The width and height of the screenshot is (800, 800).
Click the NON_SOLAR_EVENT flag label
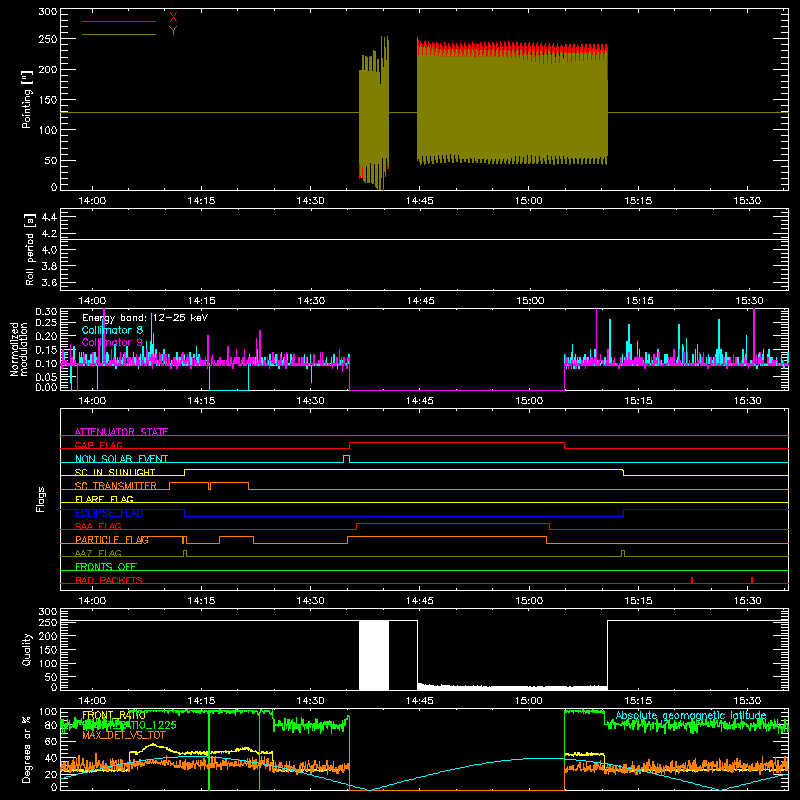point(121,459)
